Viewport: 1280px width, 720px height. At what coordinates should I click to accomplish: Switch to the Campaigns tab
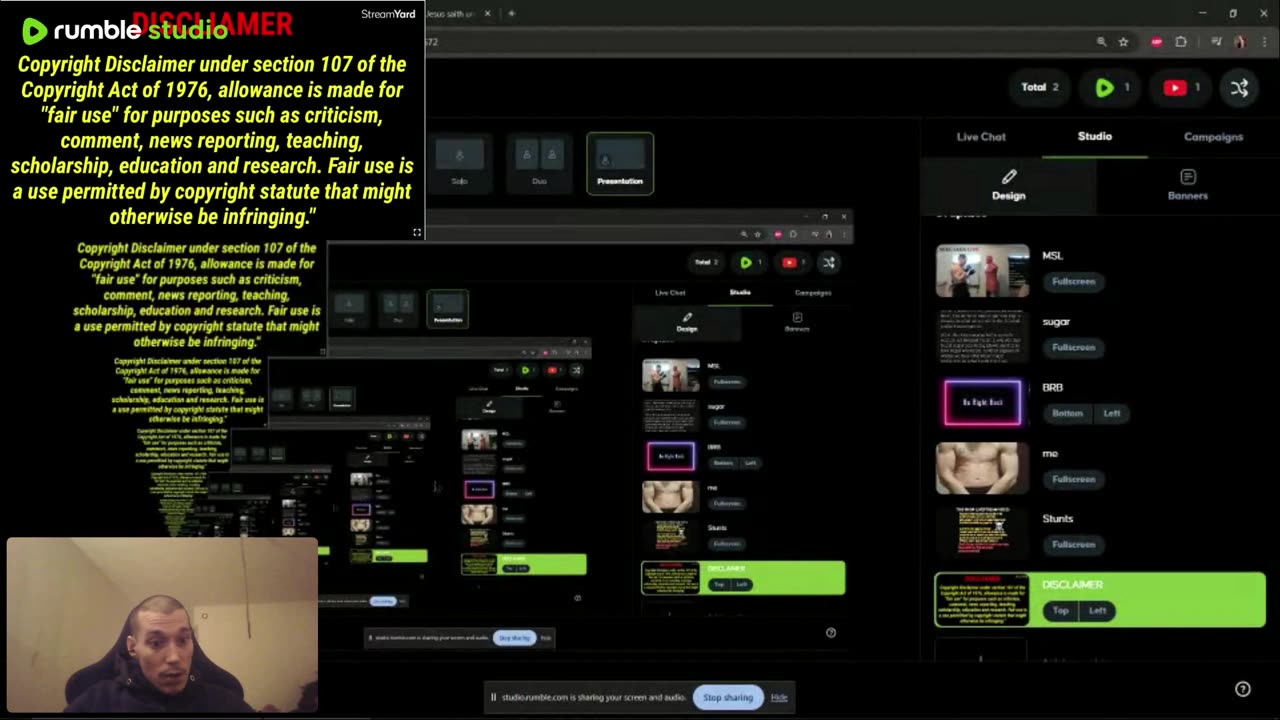coord(1213,137)
